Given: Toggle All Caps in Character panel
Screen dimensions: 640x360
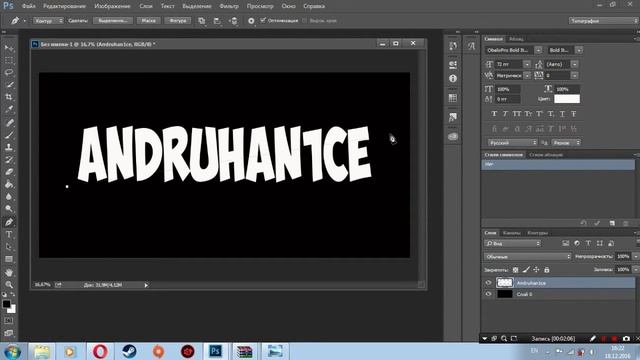Looking at the screenshot, I should coord(517,114).
